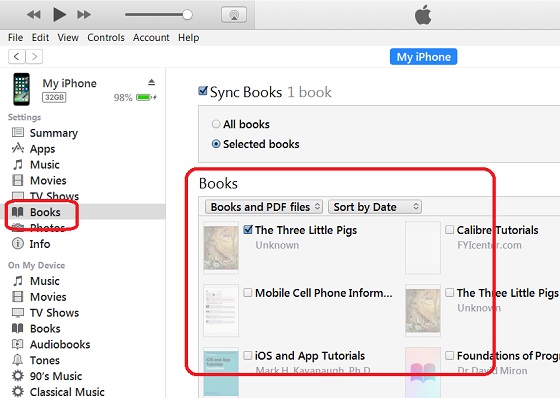Click Books icon under On My Device
560x398 pixels.
(x=18, y=328)
